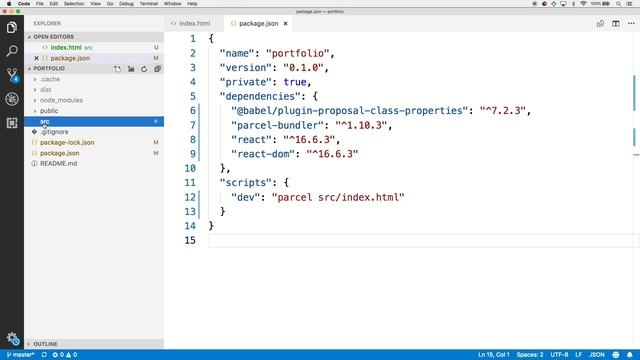Viewport: 640px width, 360px height.
Task: Click the editor overview ruler scrollbar
Action: point(636,190)
